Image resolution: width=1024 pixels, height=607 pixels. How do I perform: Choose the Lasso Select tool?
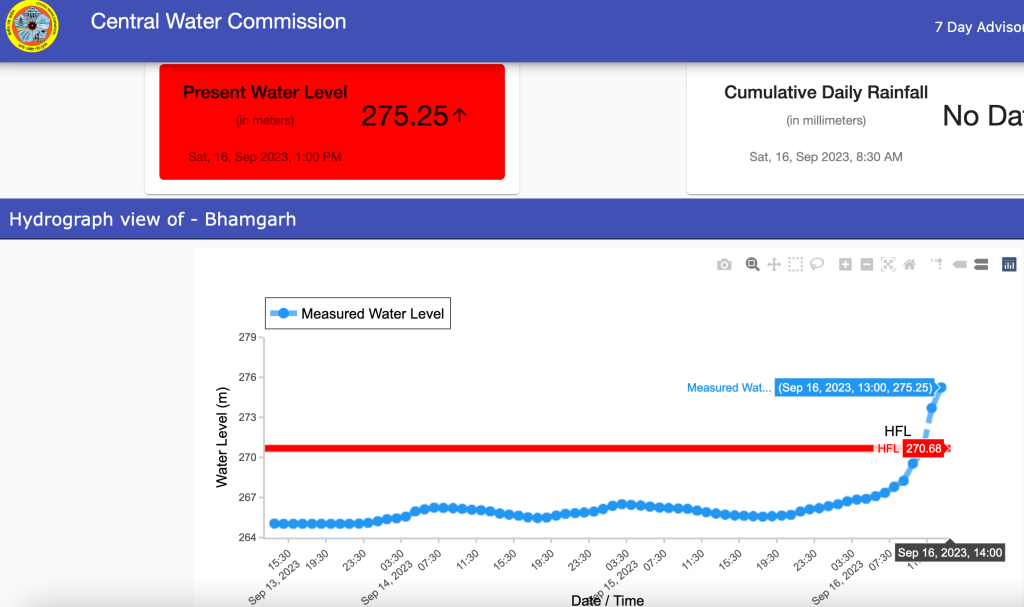(817, 265)
